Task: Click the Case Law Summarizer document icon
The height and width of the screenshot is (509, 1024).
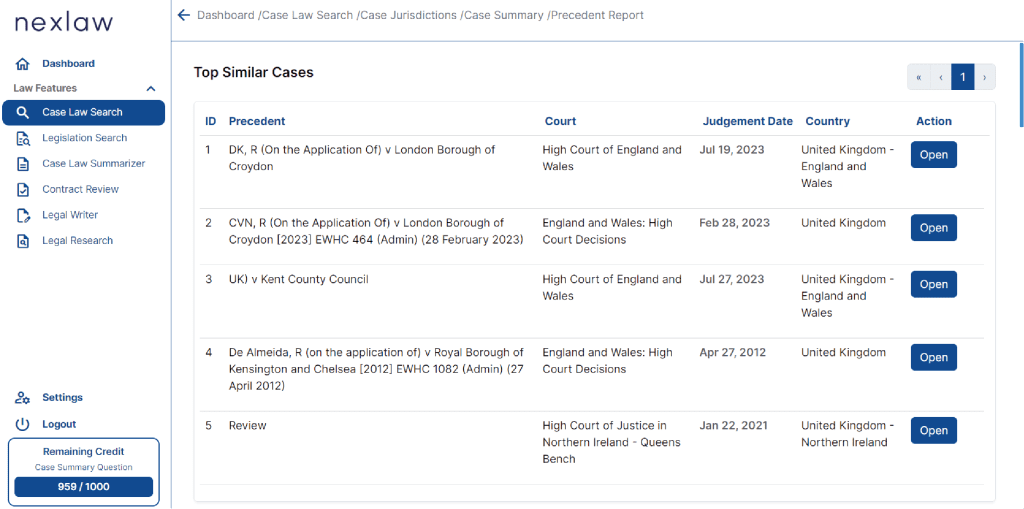Action: pos(23,164)
